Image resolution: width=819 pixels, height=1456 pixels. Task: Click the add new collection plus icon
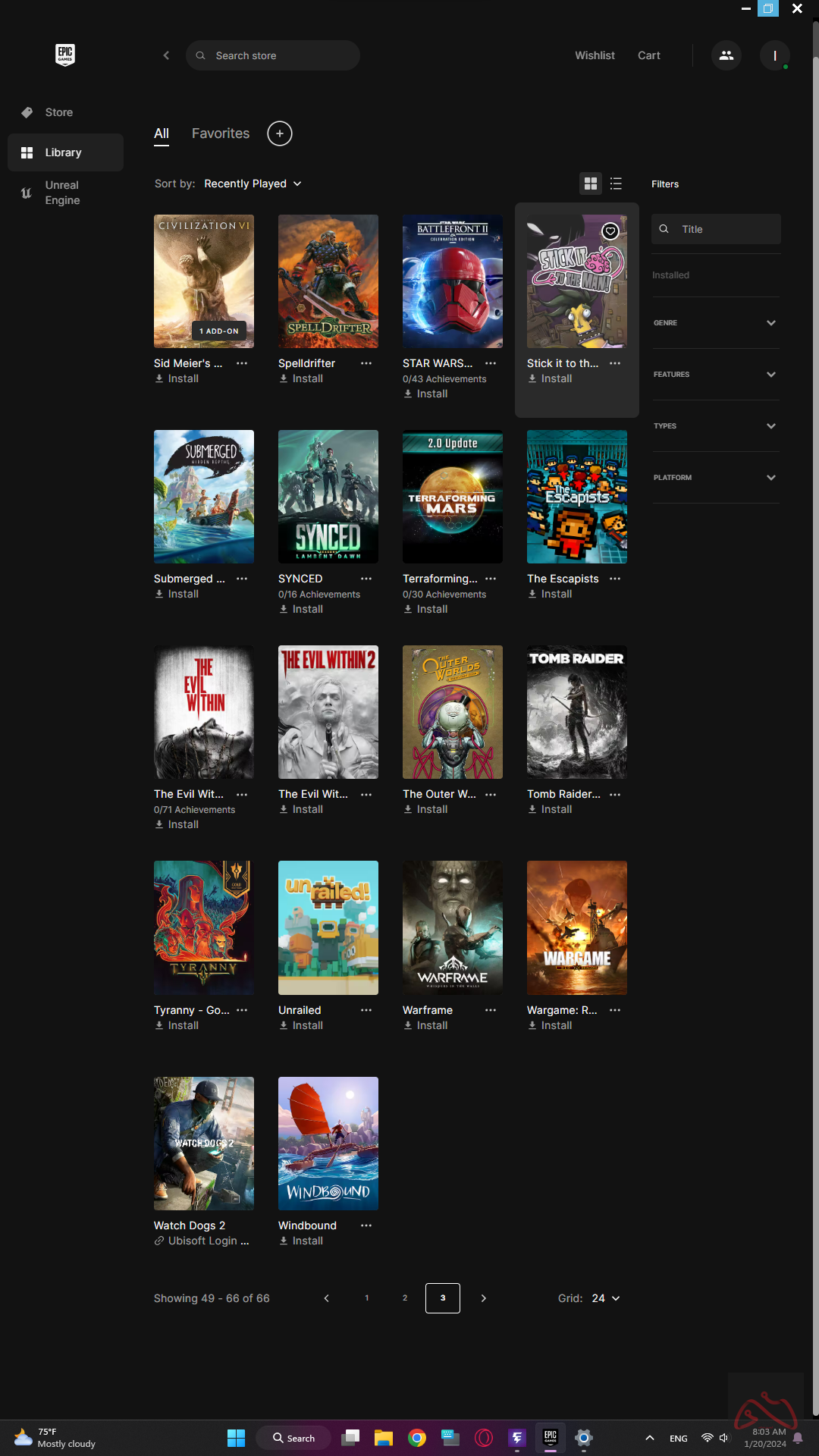pyautogui.click(x=279, y=133)
